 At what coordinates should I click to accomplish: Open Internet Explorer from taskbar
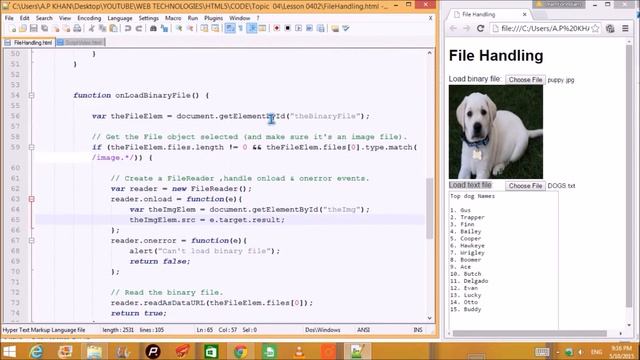tap(36, 351)
